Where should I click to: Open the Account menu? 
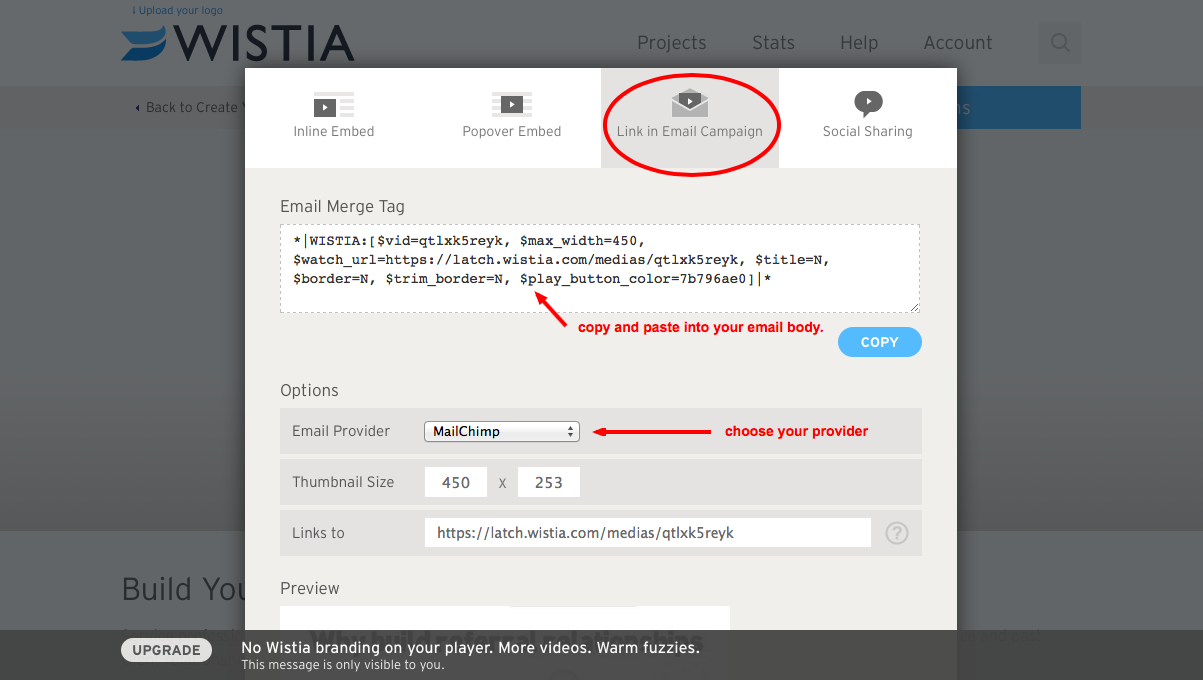tap(957, 43)
